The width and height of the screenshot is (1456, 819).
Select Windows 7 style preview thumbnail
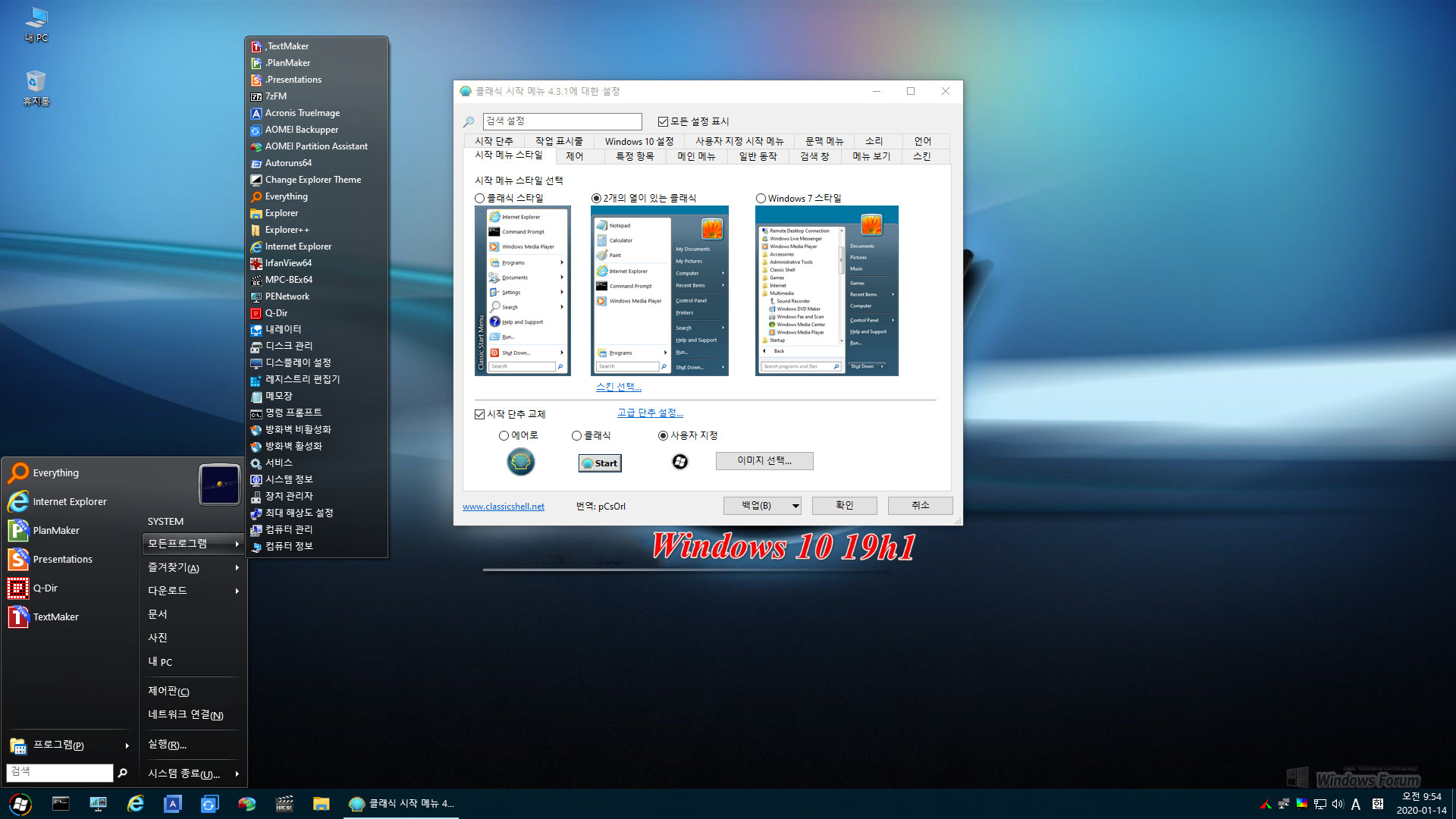[827, 290]
